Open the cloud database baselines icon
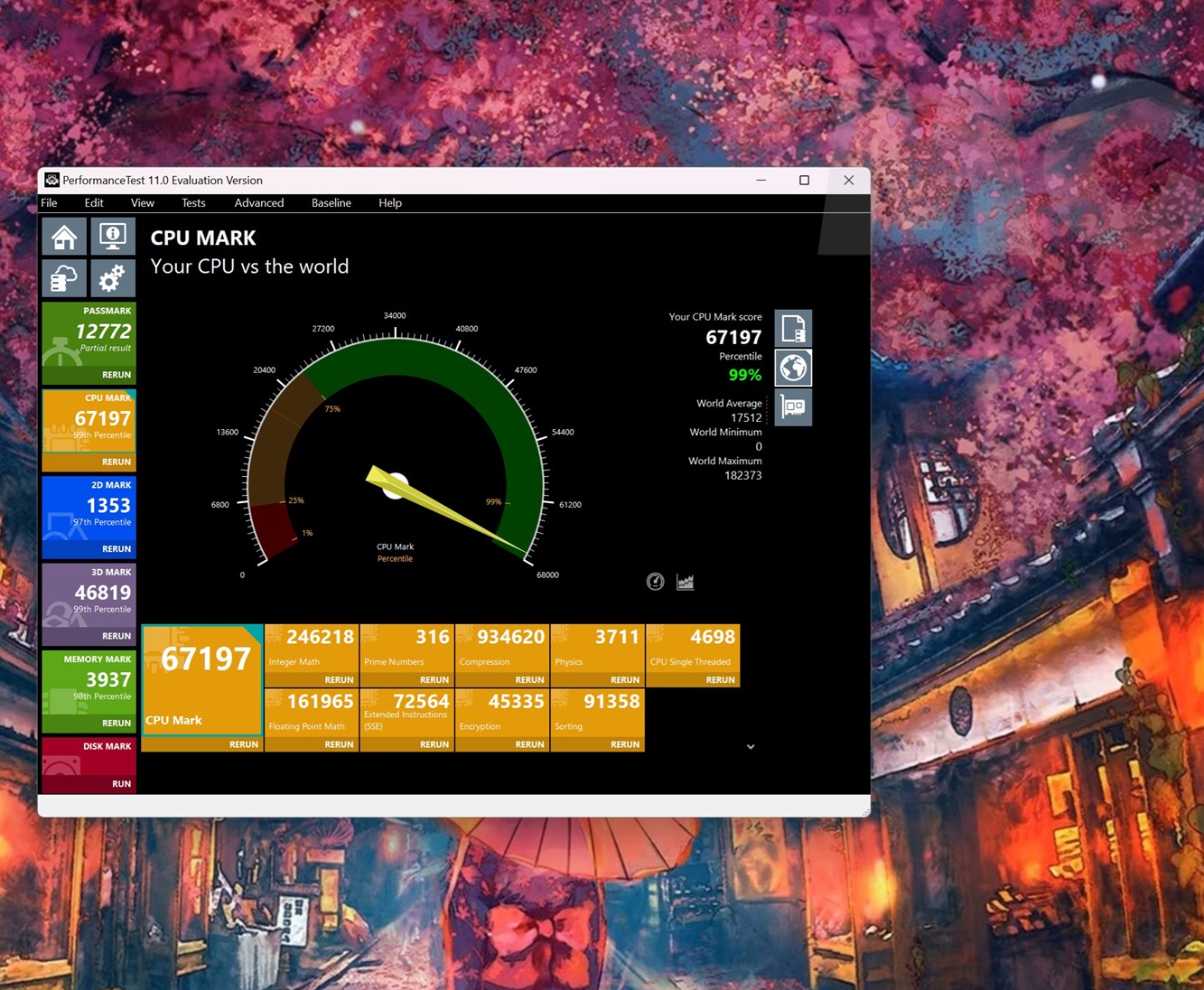This screenshot has width=1204, height=990. 64,279
